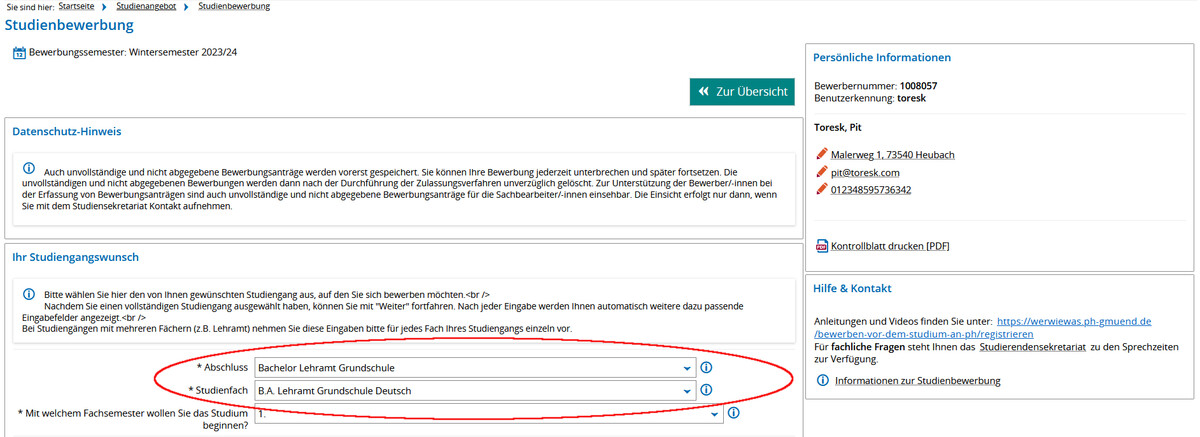Expand the Studienfach dropdown list
The image size is (1200, 437).
475,390
